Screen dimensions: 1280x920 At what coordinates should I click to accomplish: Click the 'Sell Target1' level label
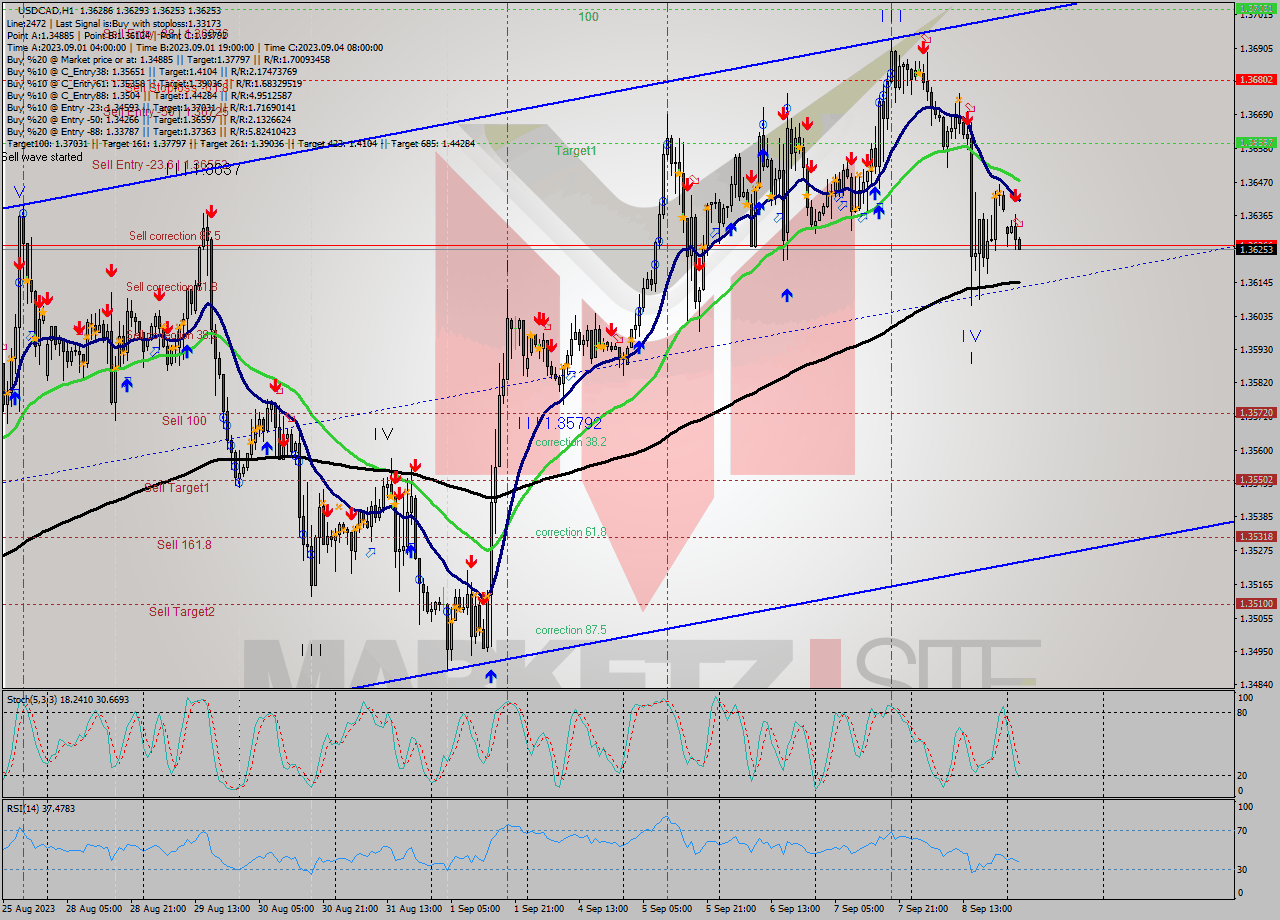tap(177, 488)
